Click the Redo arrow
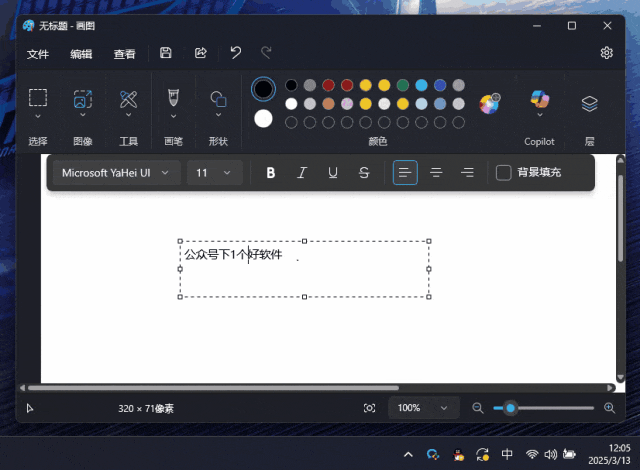 point(266,53)
